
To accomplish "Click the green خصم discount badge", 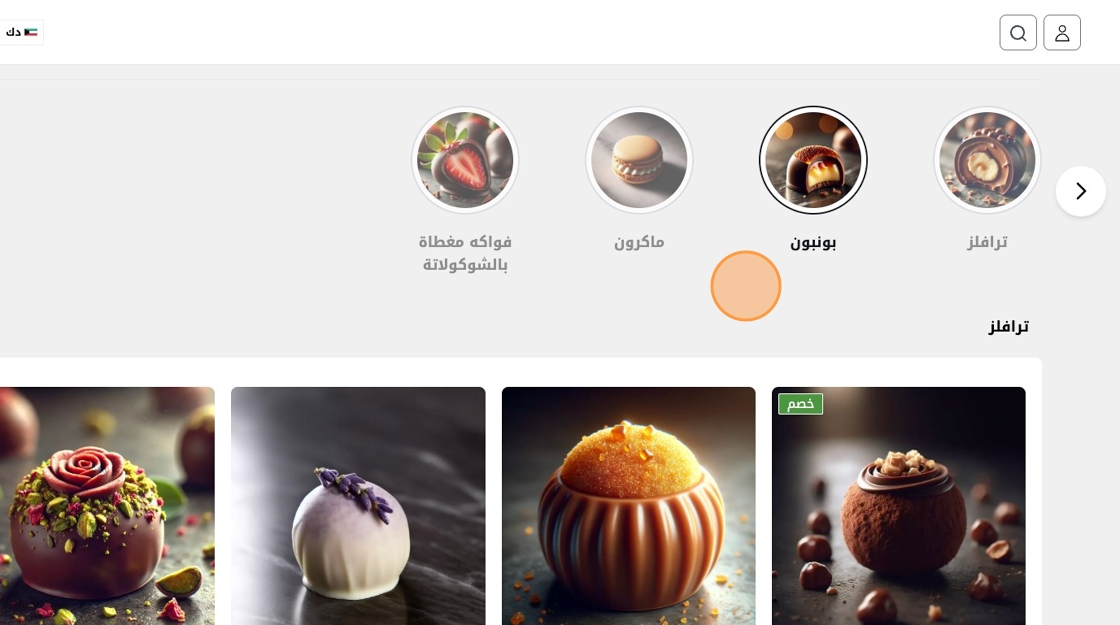I will (x=800, y=404).
